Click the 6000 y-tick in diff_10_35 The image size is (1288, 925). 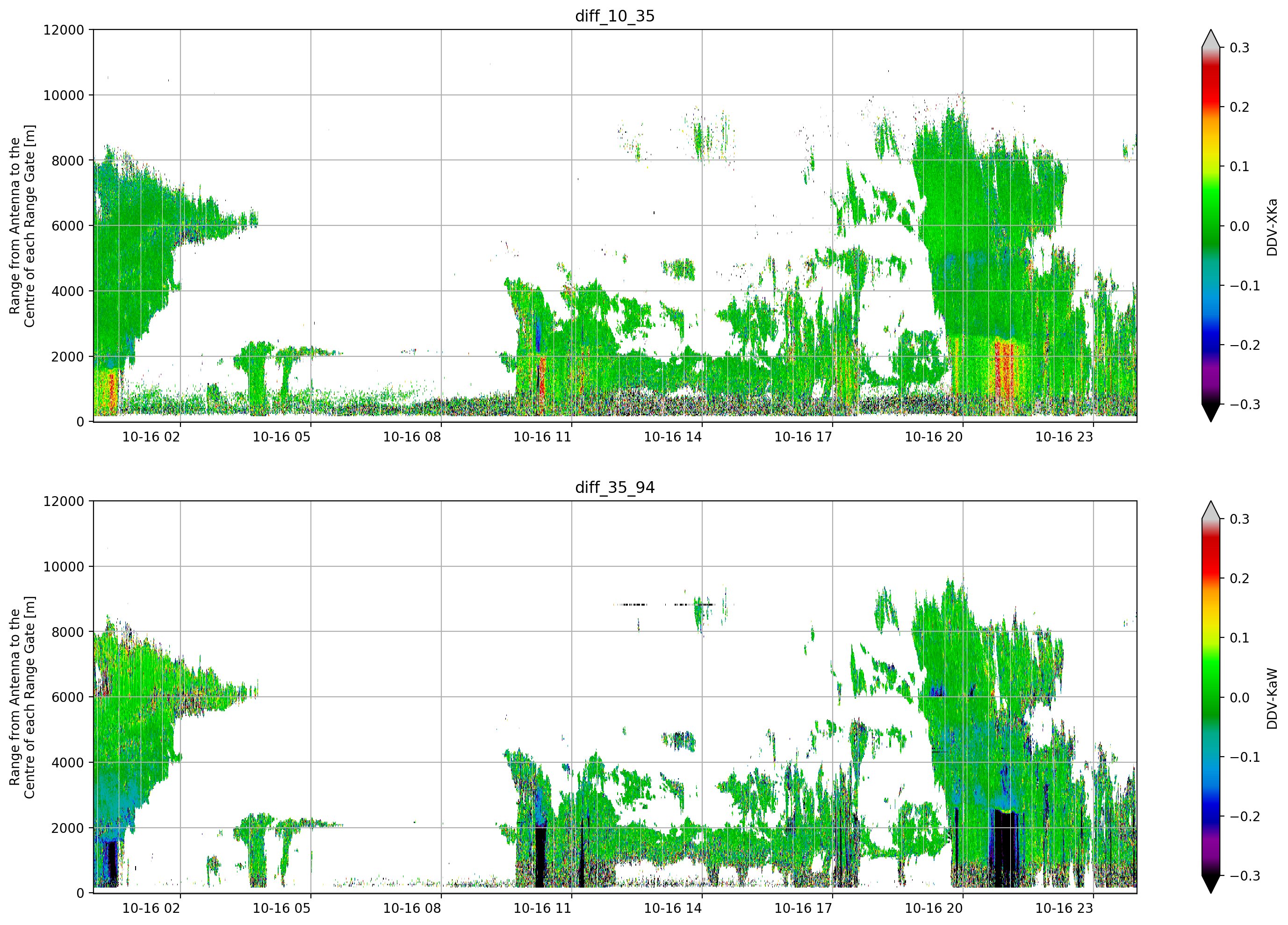pyautogui.click(x=68, y=225)
